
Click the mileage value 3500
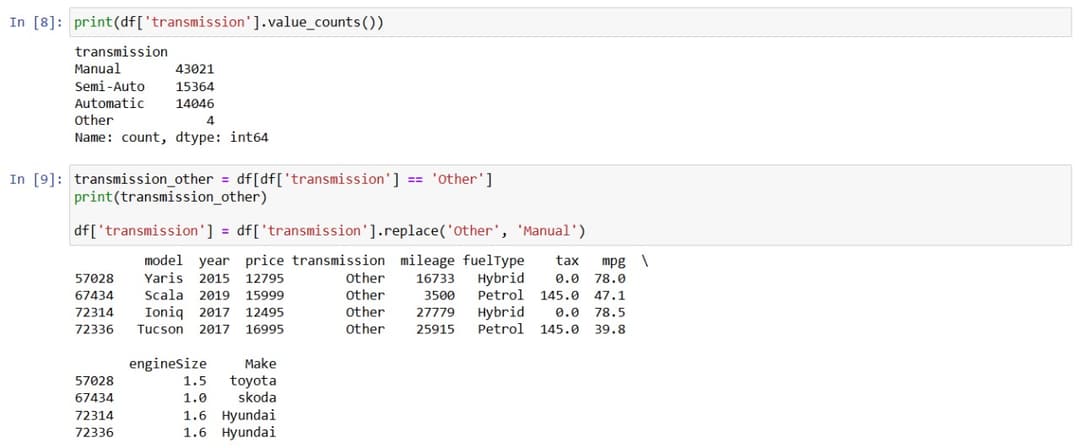[x=439, y=295]
